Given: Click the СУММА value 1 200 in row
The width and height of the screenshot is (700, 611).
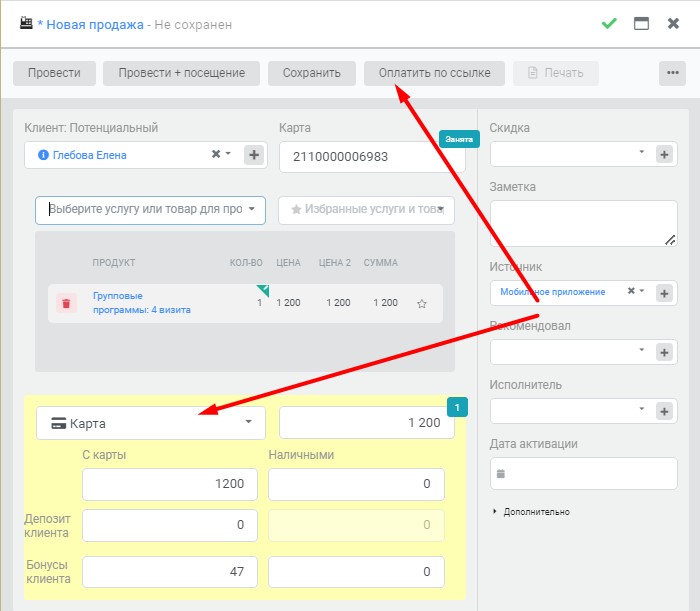Looking at the screenshot, I should pyautogui.click(x=385, y=303).
